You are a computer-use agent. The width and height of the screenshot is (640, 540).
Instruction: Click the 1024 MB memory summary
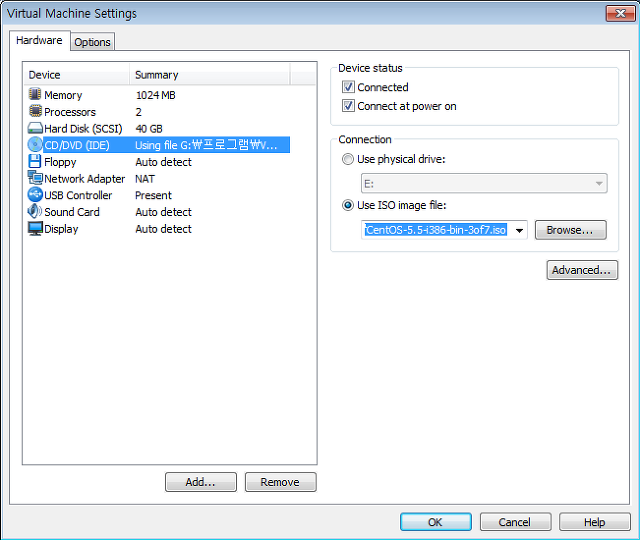156,95
